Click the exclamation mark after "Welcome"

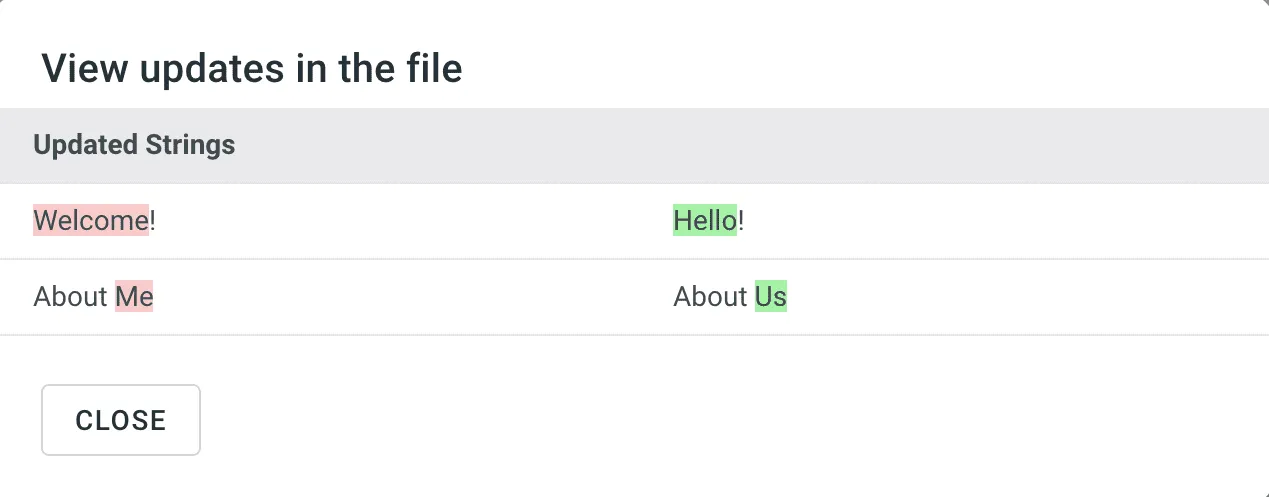[153, 220]
